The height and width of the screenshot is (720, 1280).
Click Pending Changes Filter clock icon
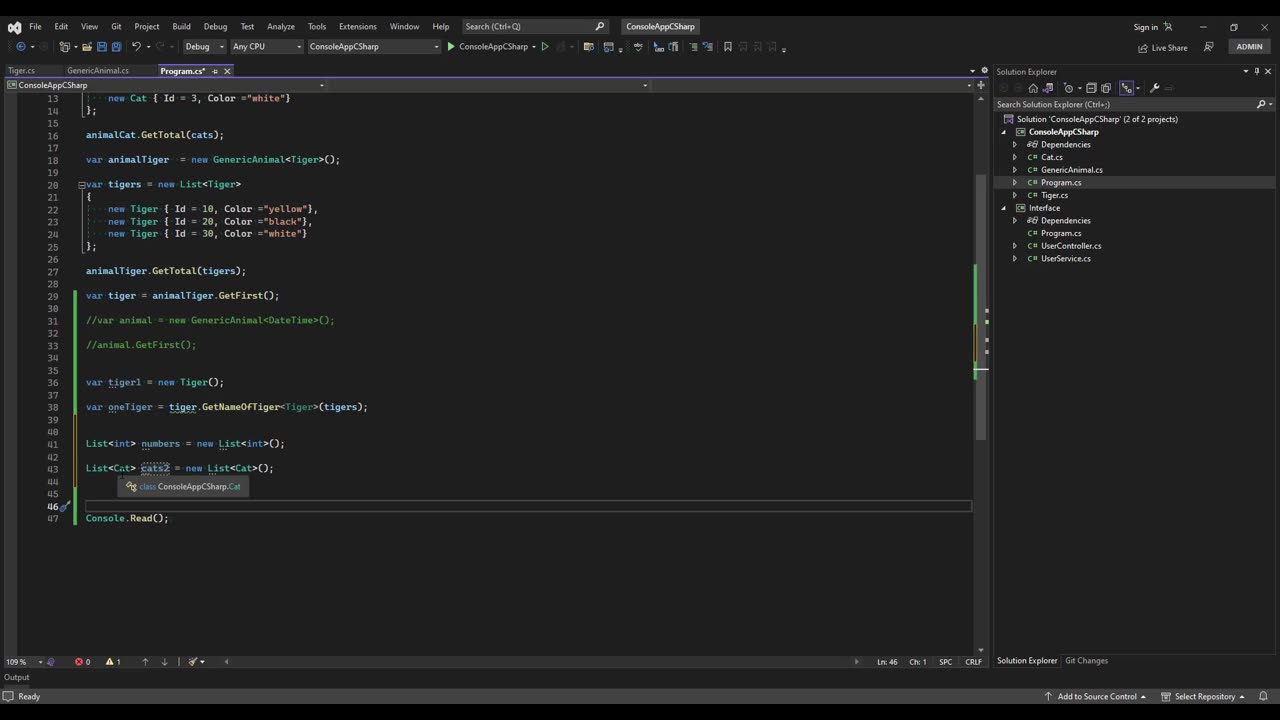pyautogui.click(x=1068, y=88)
